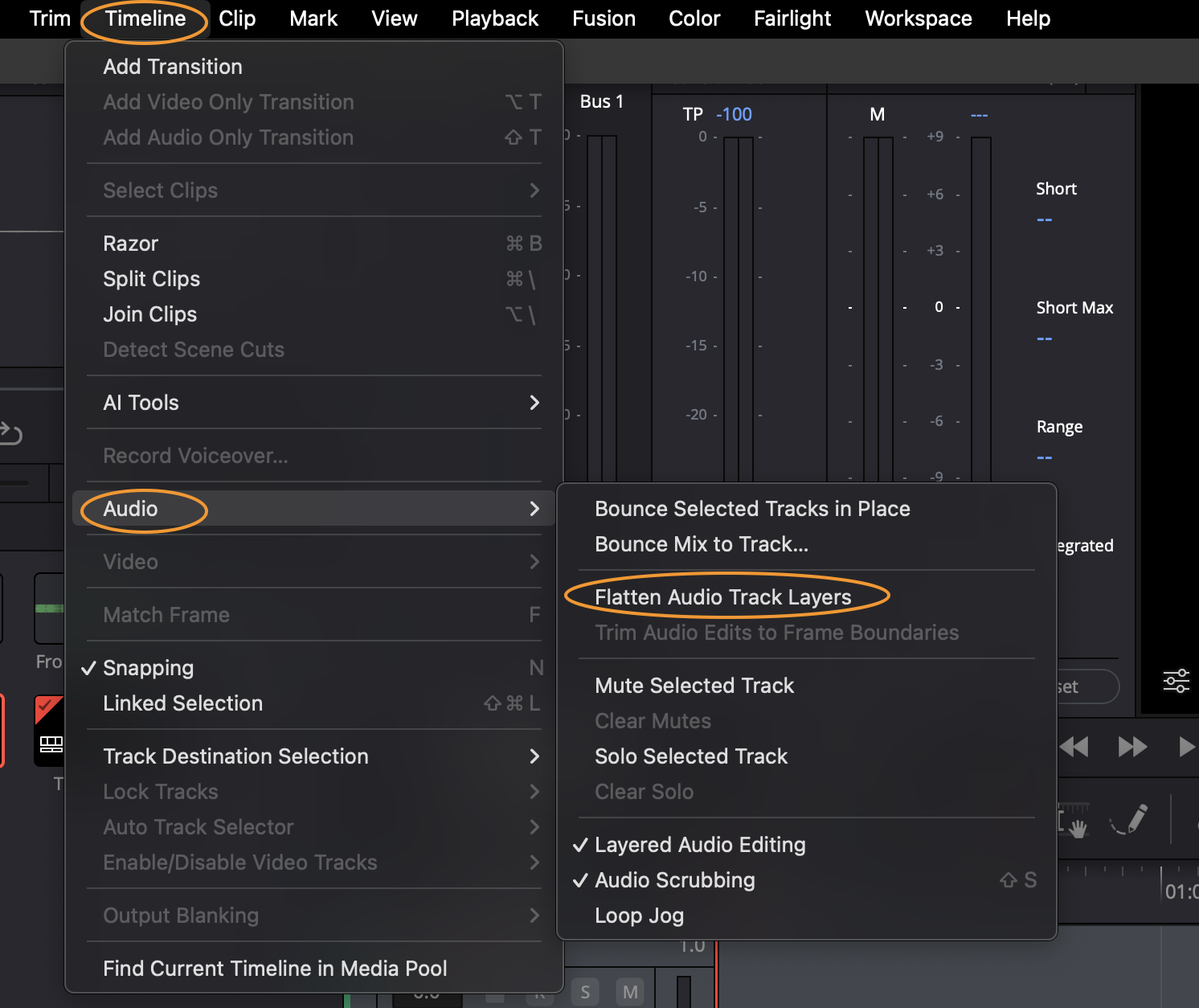Select the Razor command
The height and width of the screenshot is (1008, 1199).
coord(314,244)
